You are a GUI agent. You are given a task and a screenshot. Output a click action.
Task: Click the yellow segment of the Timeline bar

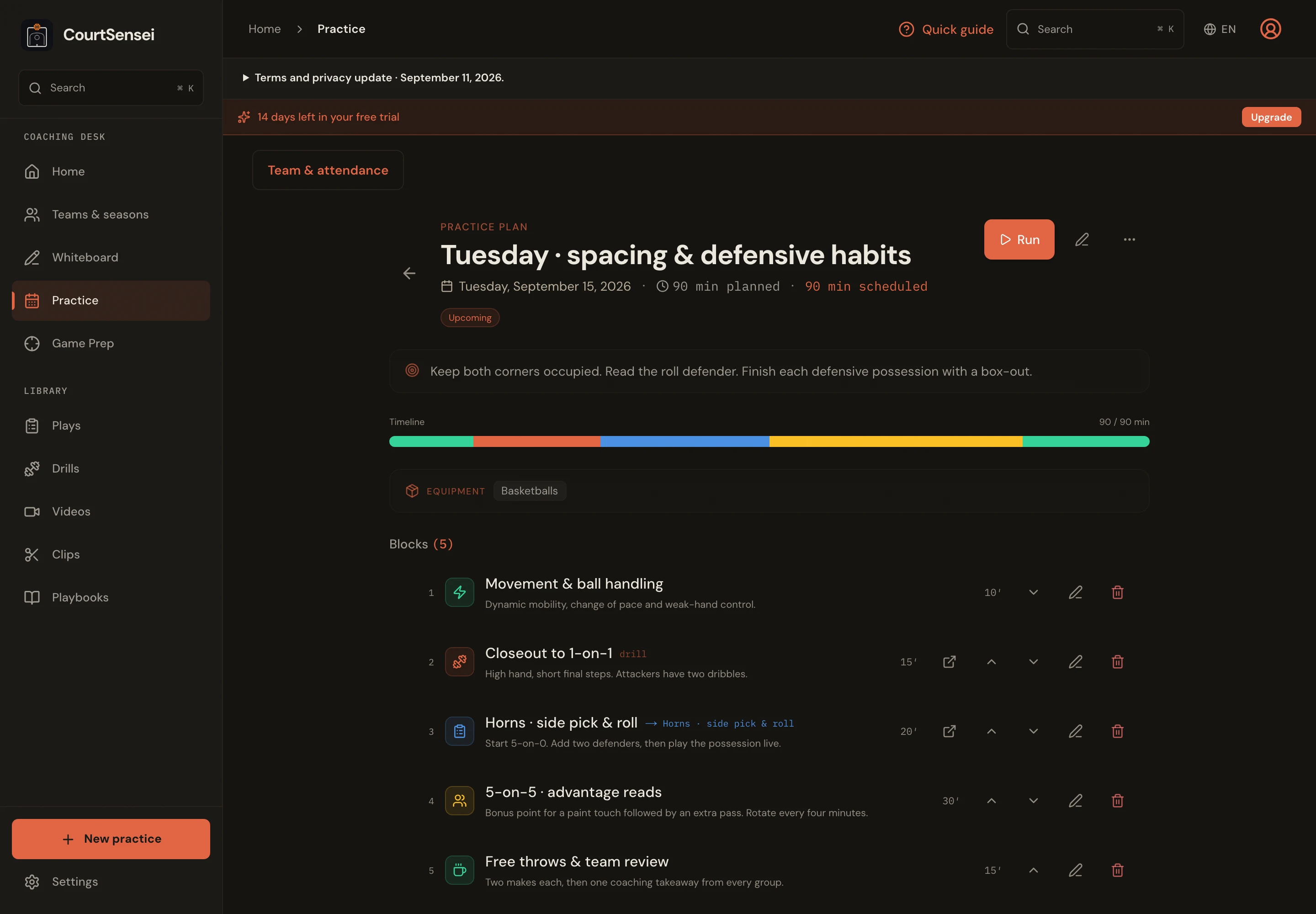tap(896, 441)
